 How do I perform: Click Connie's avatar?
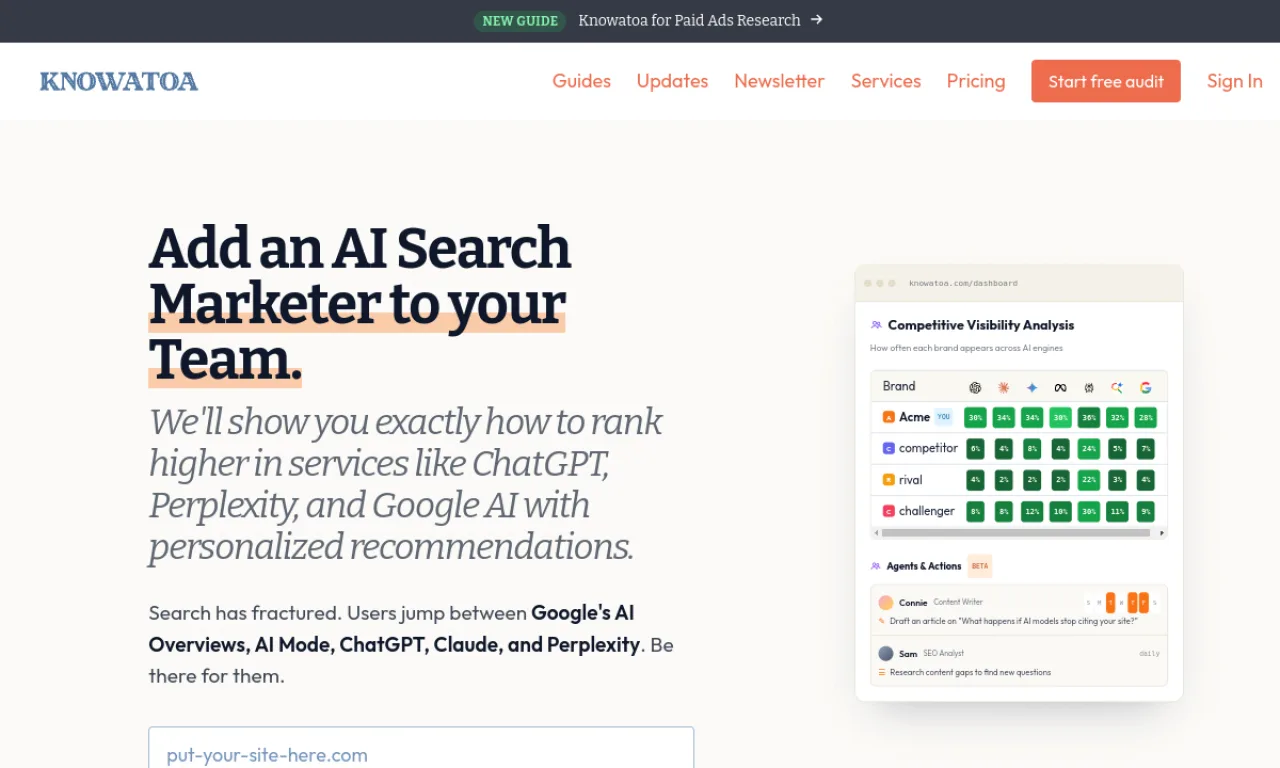[886, 603]
